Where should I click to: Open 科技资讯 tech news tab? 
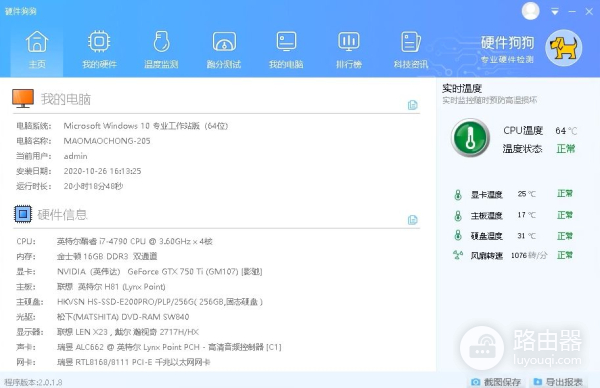(411, 50)
